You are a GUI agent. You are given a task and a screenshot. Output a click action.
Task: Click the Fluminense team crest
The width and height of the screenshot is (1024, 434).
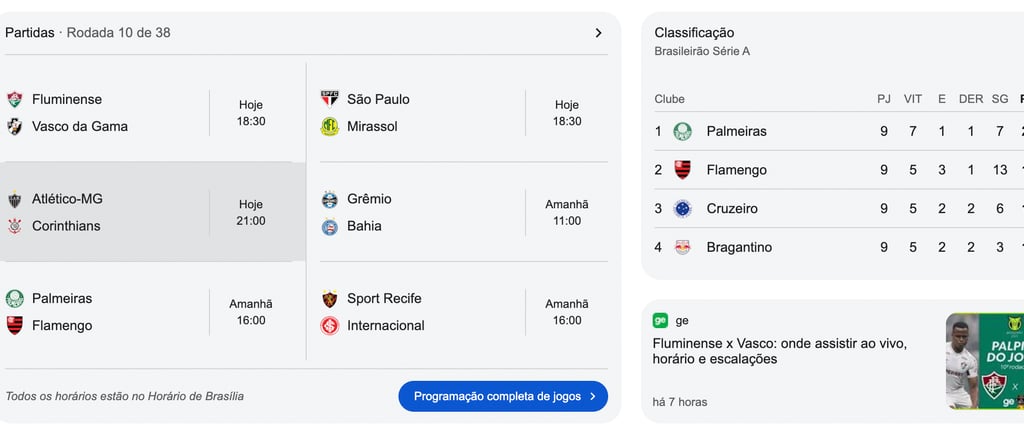tap(15, 99)
